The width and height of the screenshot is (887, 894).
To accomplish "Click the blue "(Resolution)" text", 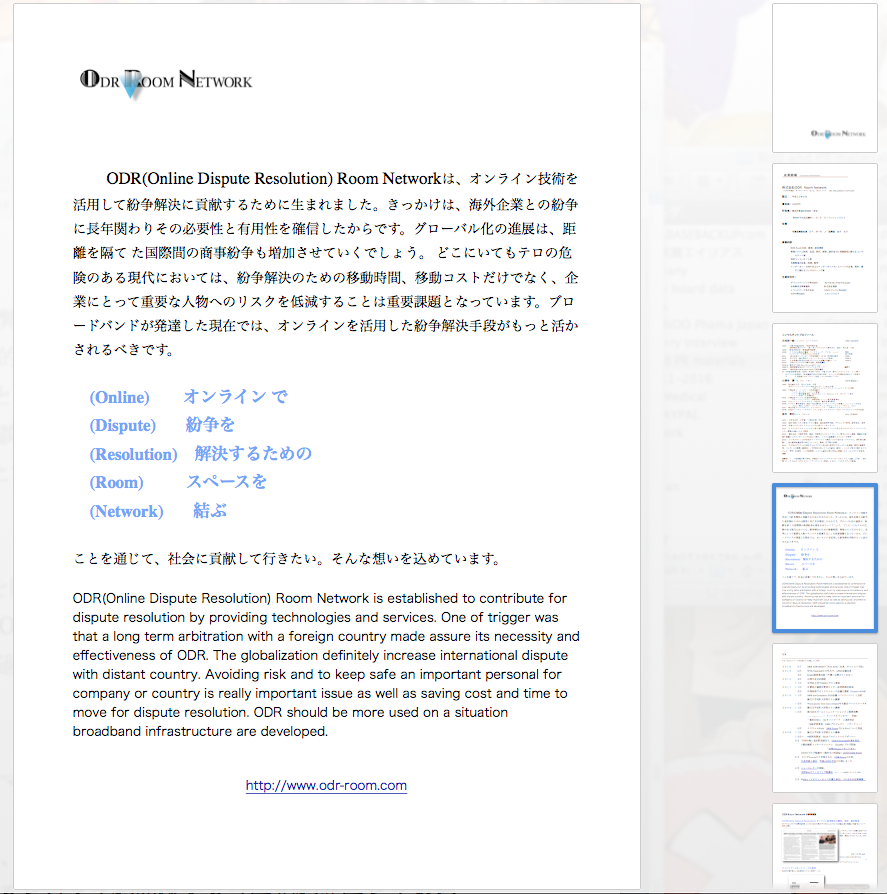I will (x=133, y=454).
